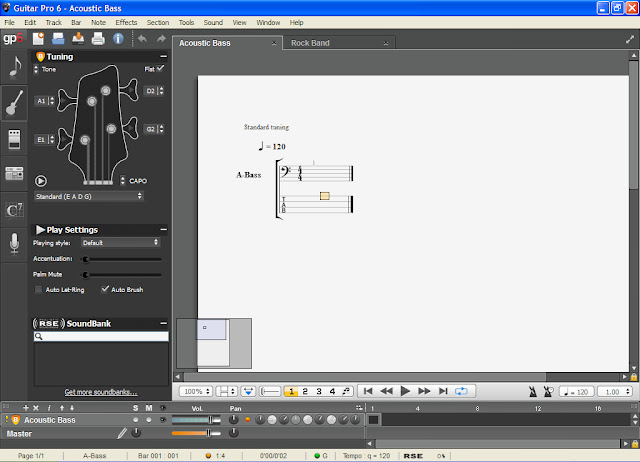Jump to the last bar
Screen dimensions: 640x462
pos(443,391)
